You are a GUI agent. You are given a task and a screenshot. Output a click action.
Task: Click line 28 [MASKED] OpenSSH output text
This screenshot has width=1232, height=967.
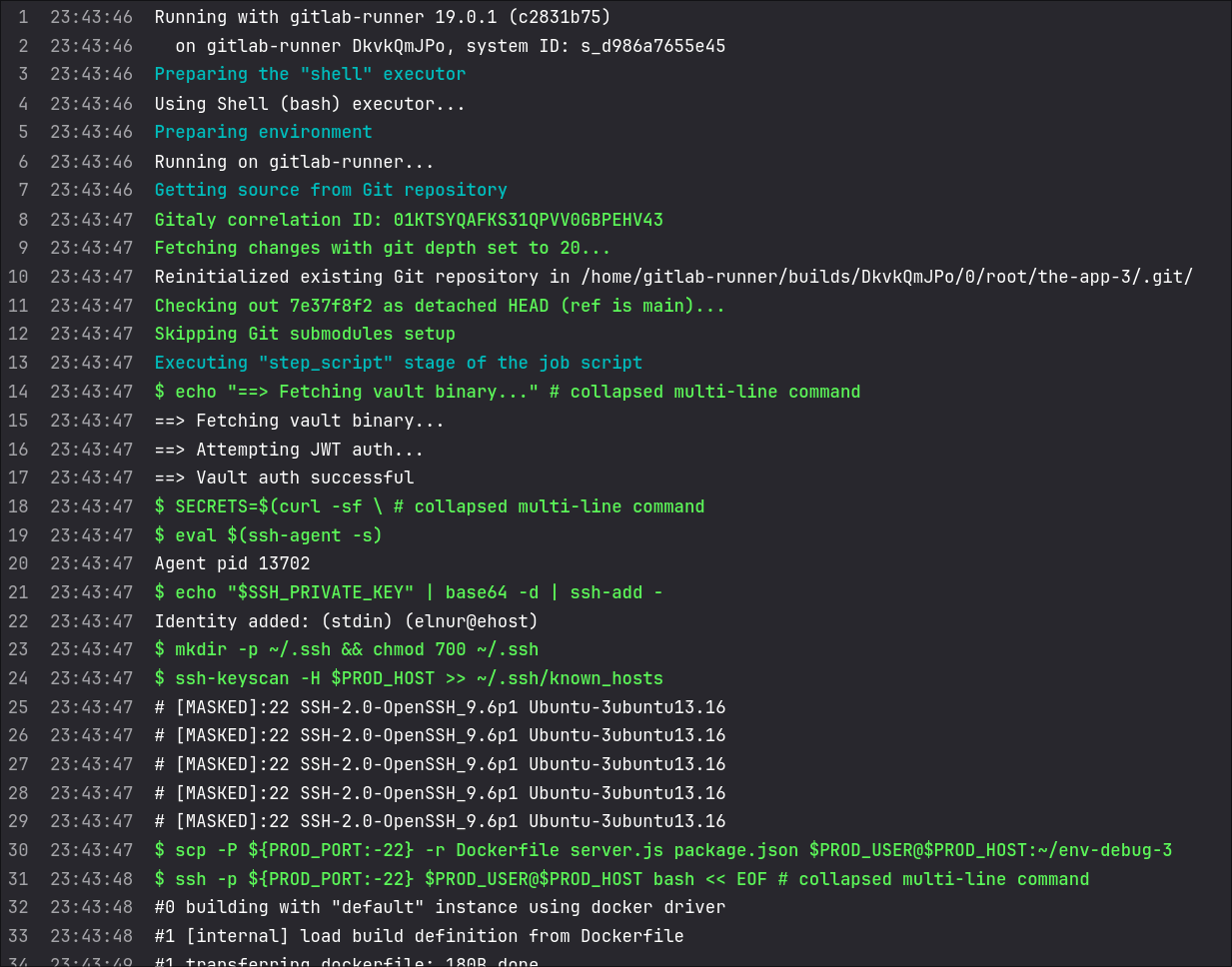440,793
